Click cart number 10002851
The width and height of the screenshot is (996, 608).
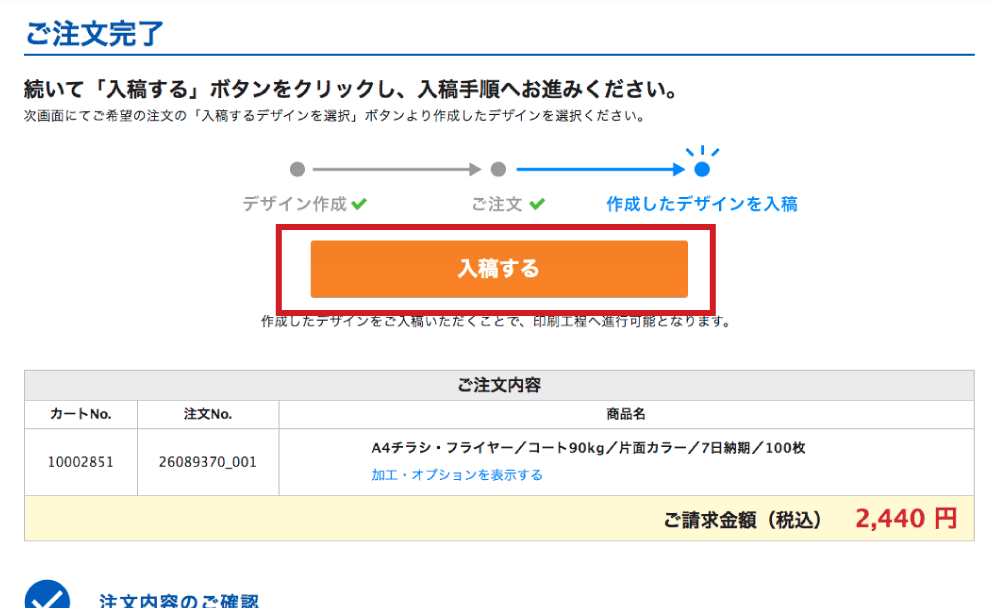80,462
